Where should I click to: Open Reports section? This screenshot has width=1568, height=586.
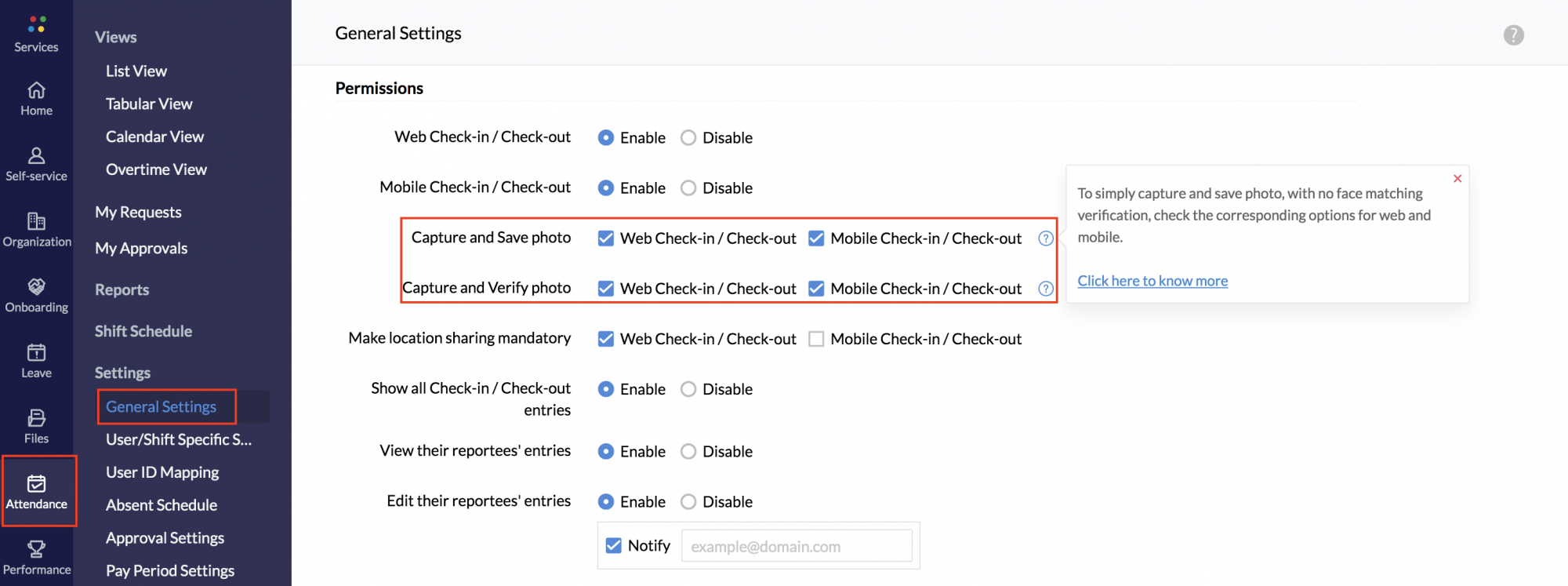(122, 290)
